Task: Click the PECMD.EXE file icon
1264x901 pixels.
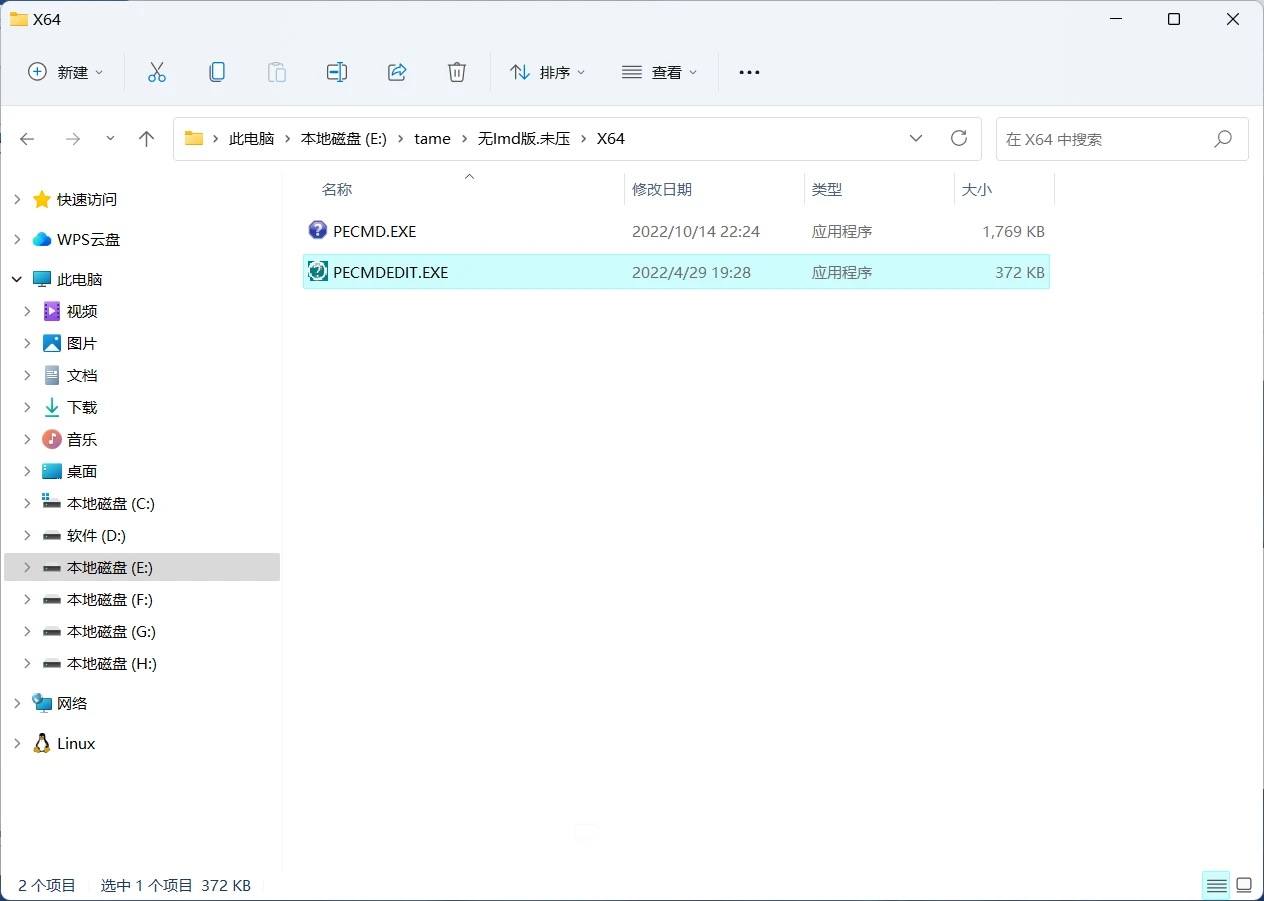Action: pyautogui.click(x=318, y=231)
